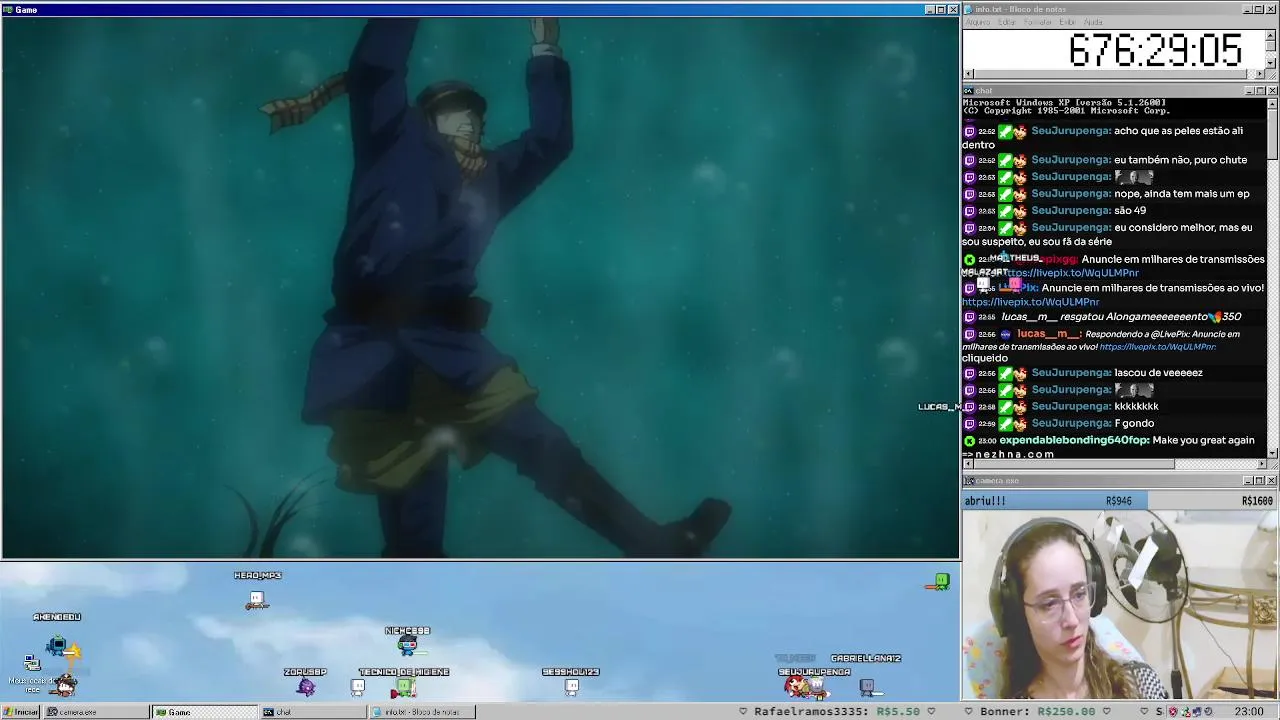Click the Game window title icon

pos(8,9)
